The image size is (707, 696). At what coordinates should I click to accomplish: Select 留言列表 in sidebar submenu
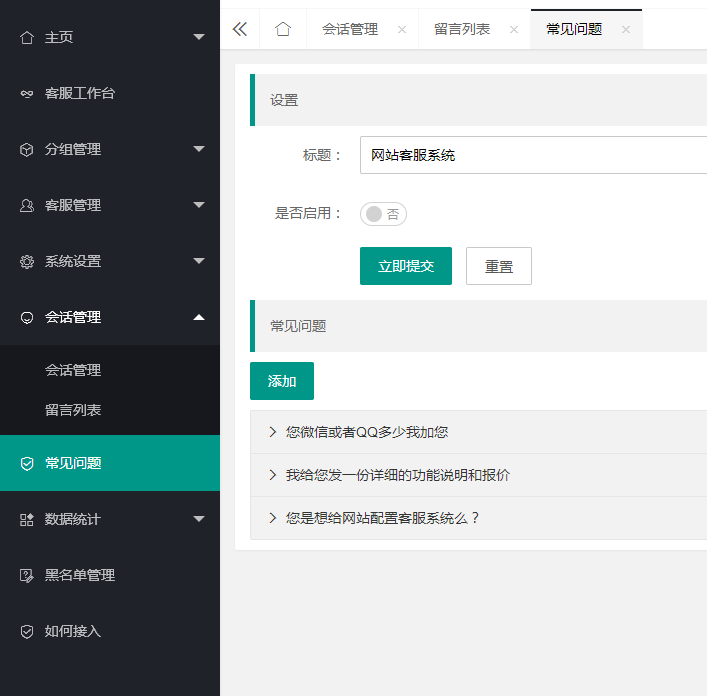73,410
